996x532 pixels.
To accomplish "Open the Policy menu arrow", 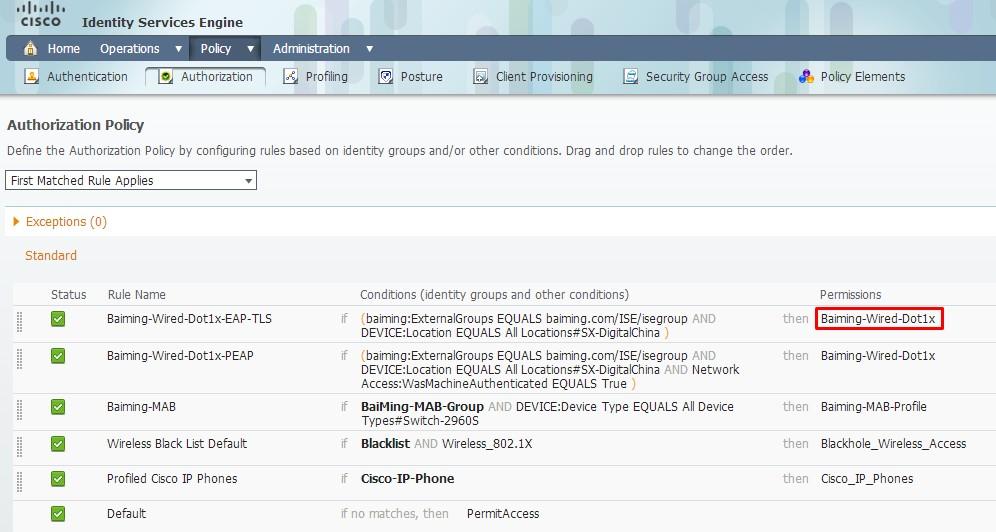I will point(250,49).
